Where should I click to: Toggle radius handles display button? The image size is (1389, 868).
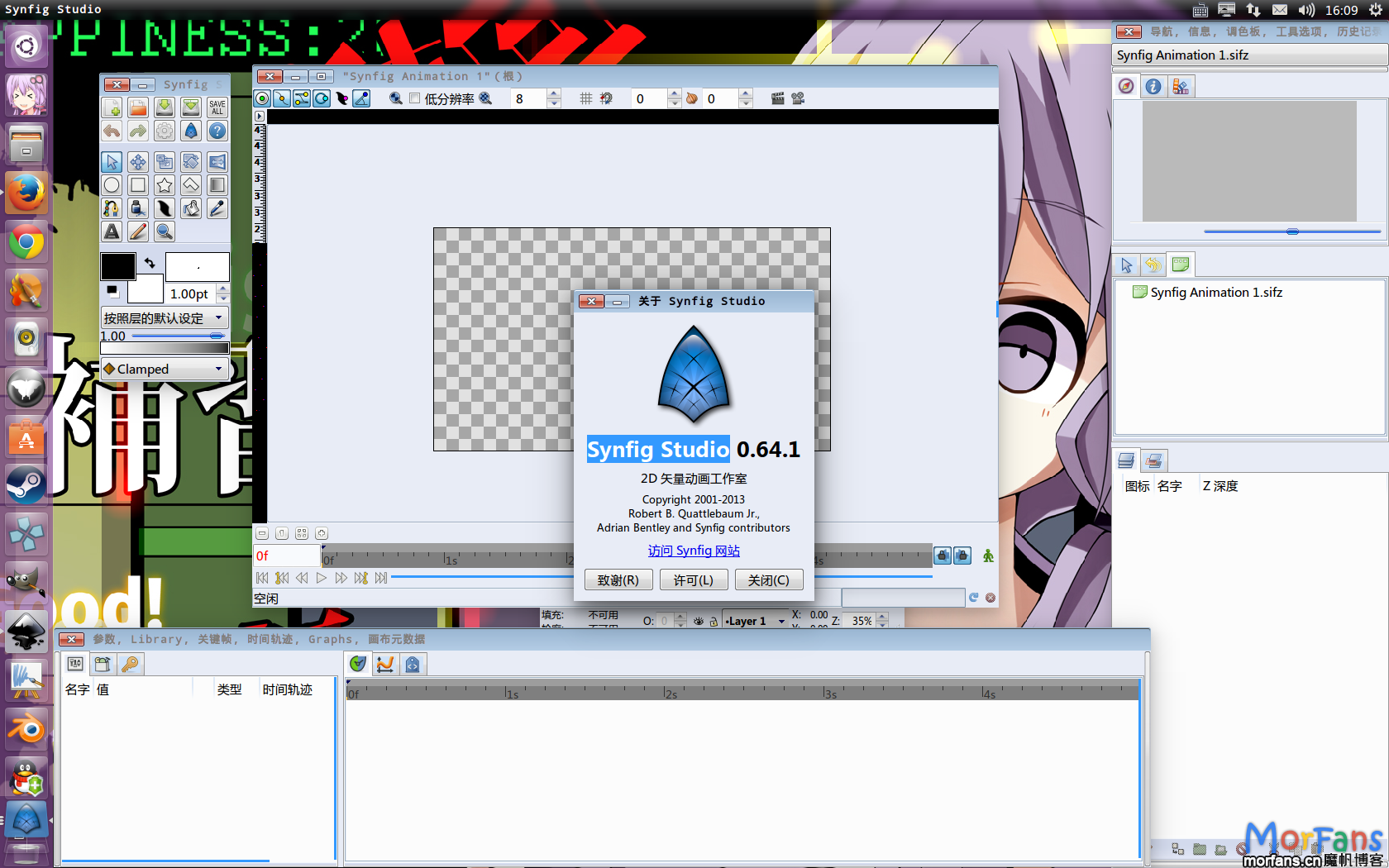(322, 98)
